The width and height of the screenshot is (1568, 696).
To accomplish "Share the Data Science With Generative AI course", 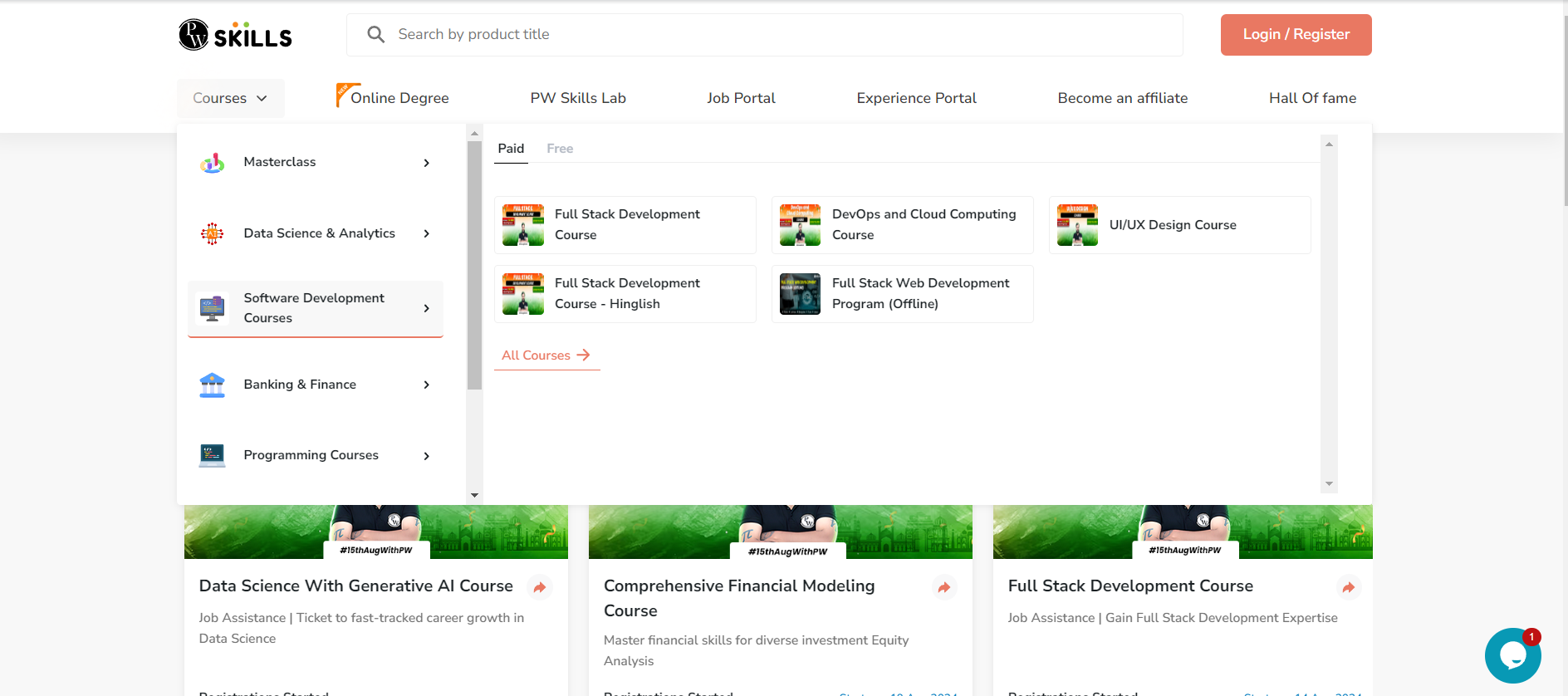I will pos(540,588).
